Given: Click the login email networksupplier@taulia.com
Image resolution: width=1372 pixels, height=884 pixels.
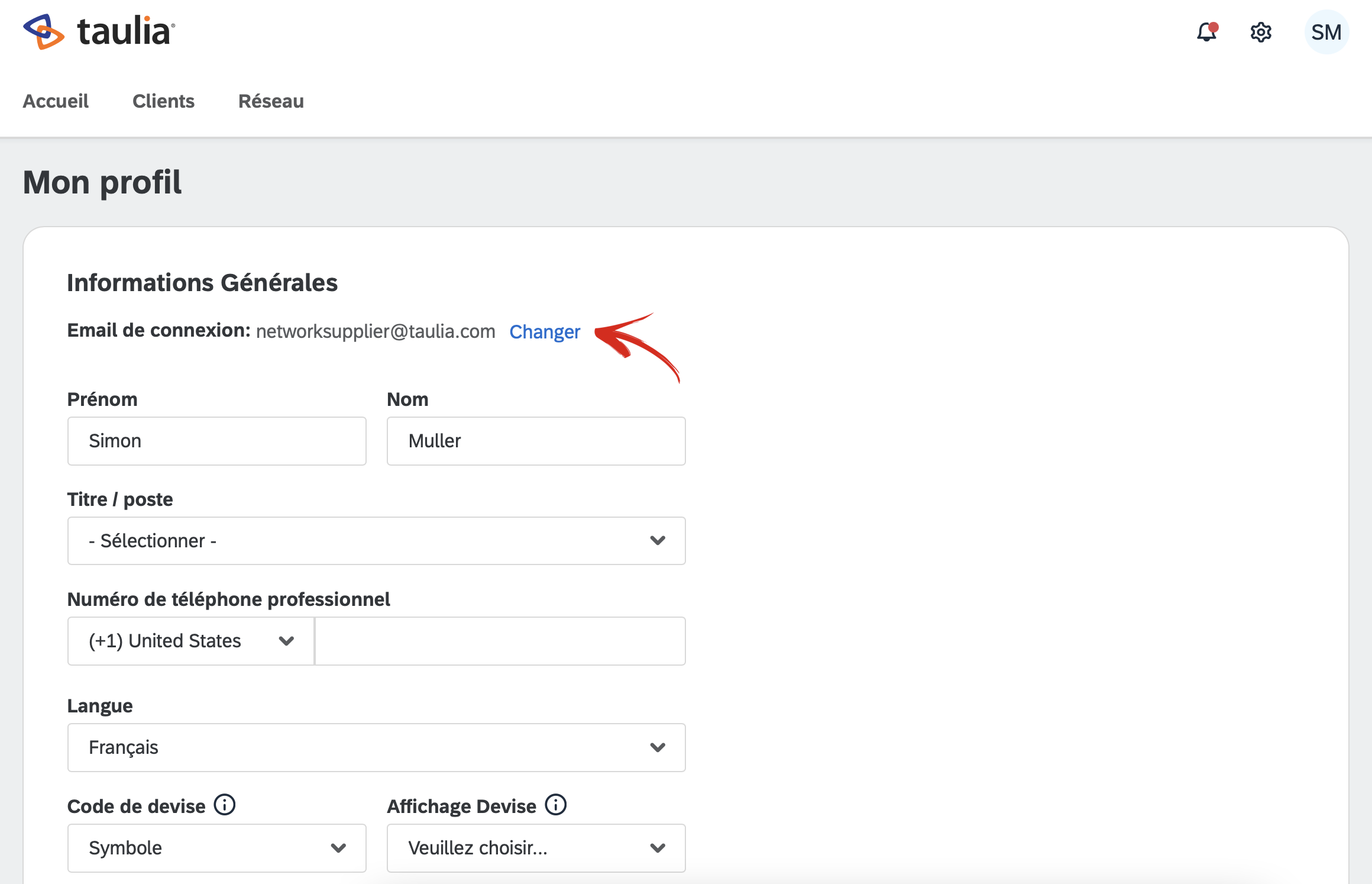Looking at the screenshot, I should tap(376, 331).
